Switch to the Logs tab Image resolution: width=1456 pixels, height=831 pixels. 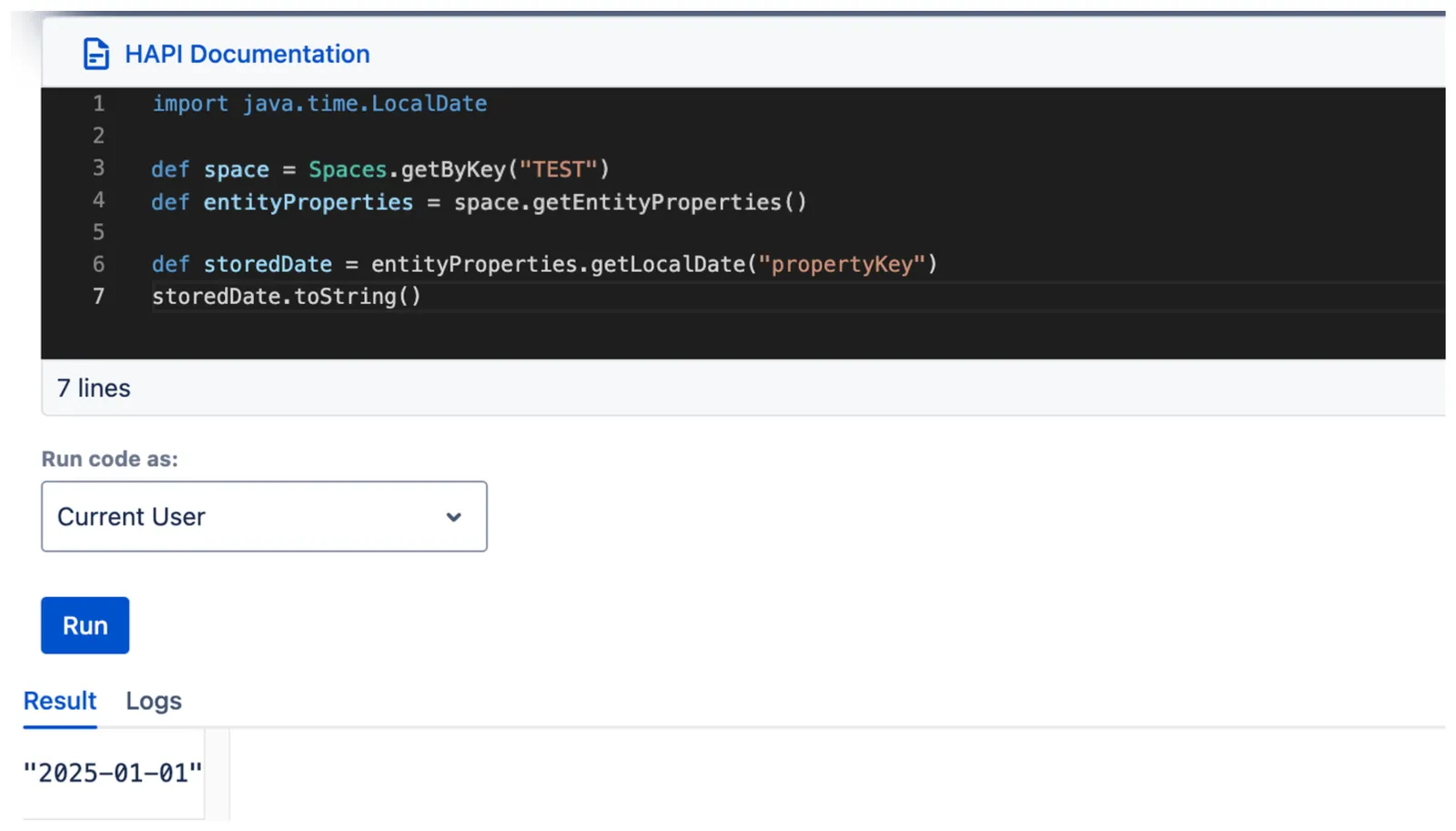tap(154, 701)
